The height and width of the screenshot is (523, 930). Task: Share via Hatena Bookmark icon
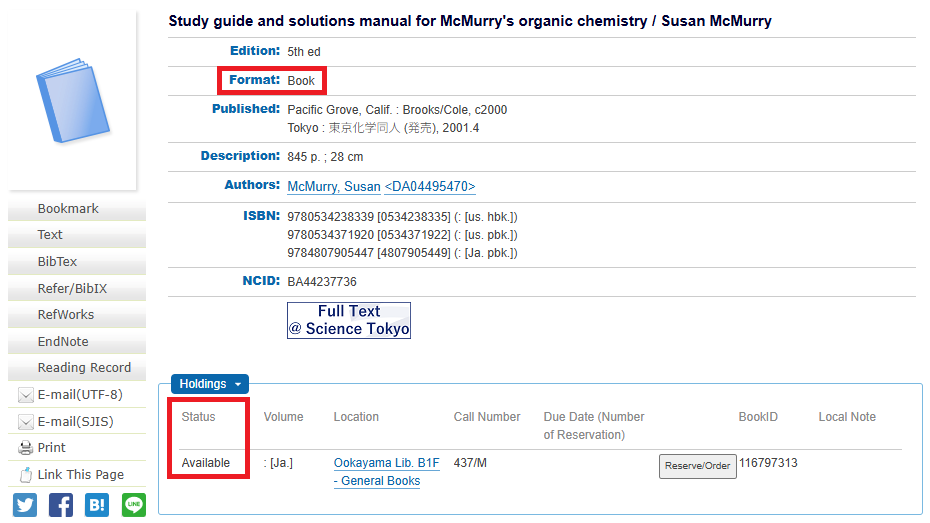97,505
